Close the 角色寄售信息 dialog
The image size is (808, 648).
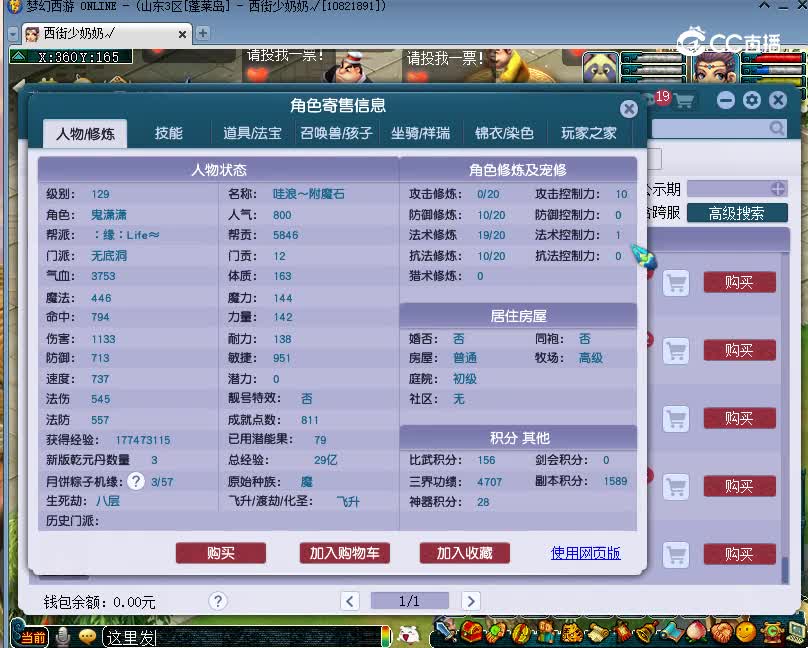click(x=629, y=109)
